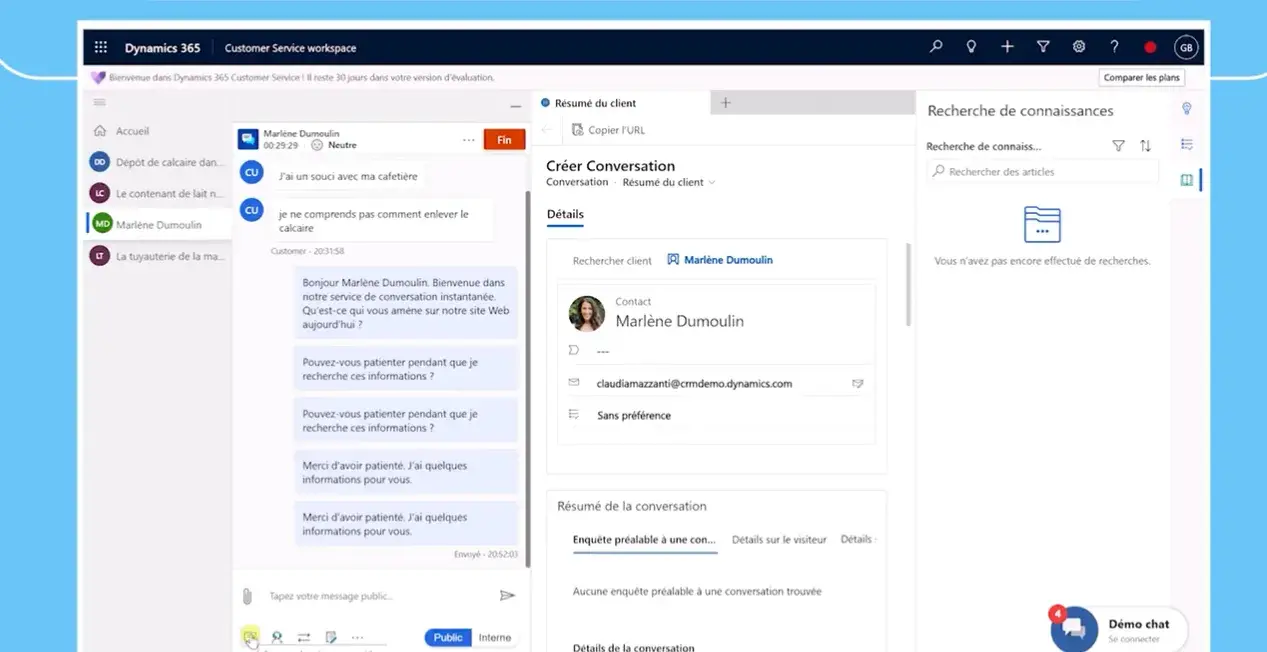Click the plus icon in the top bar
The image size is (1267, 652).
click(x=1007, y=46)
